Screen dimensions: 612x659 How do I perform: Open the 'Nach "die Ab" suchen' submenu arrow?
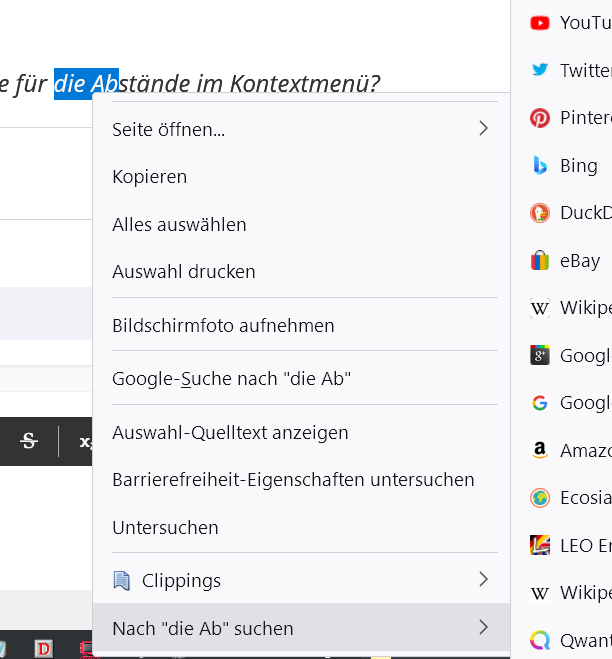click(x=483, y=628)
